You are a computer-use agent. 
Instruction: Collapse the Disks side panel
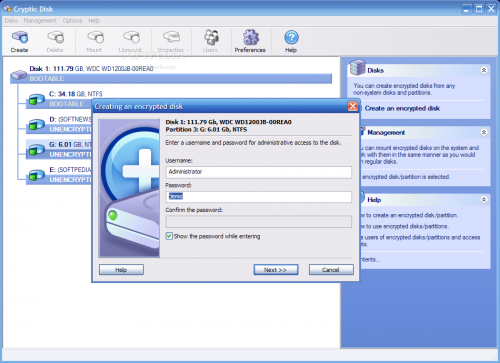click(x=484, y=70)
